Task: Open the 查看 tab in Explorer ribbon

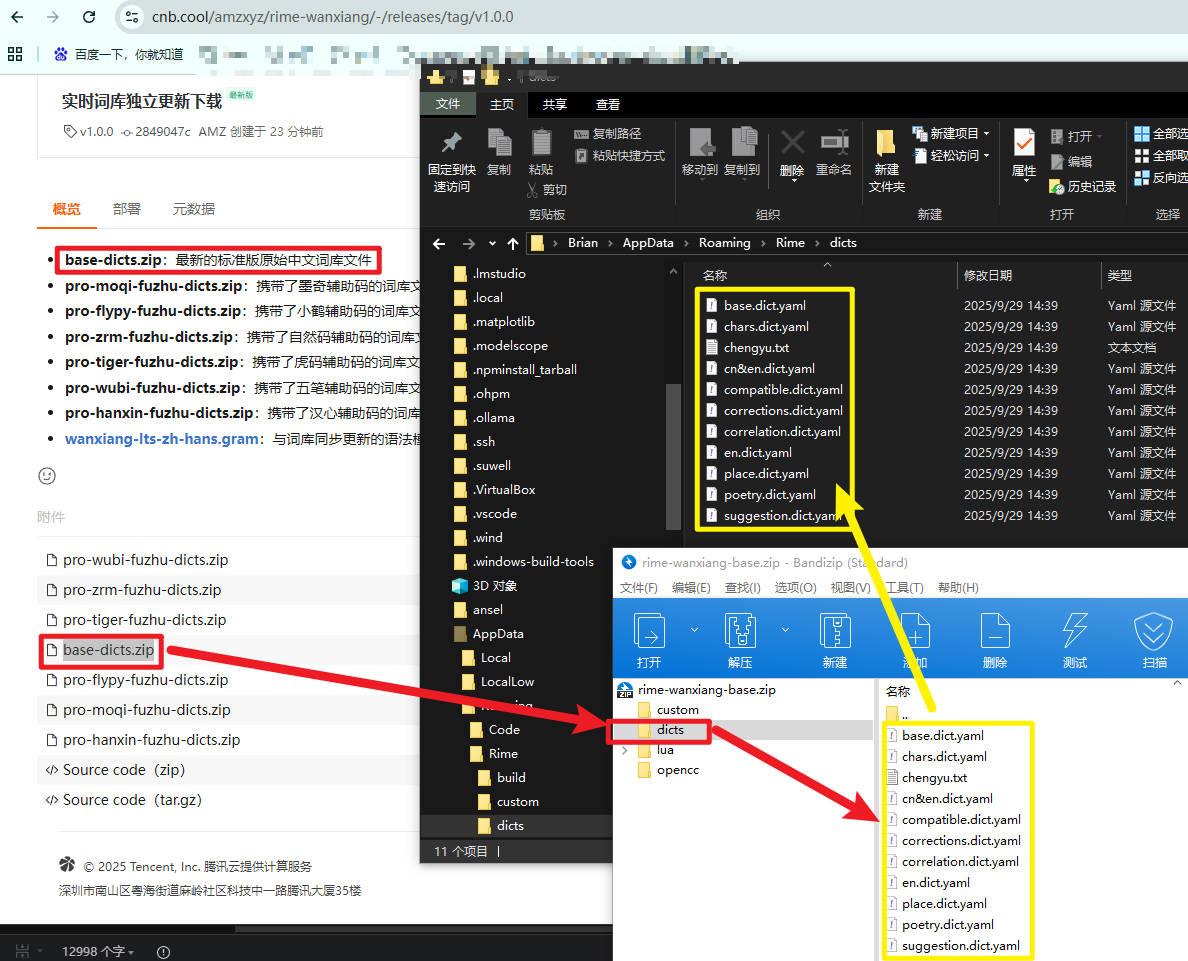Action: (x=607, y=104)
